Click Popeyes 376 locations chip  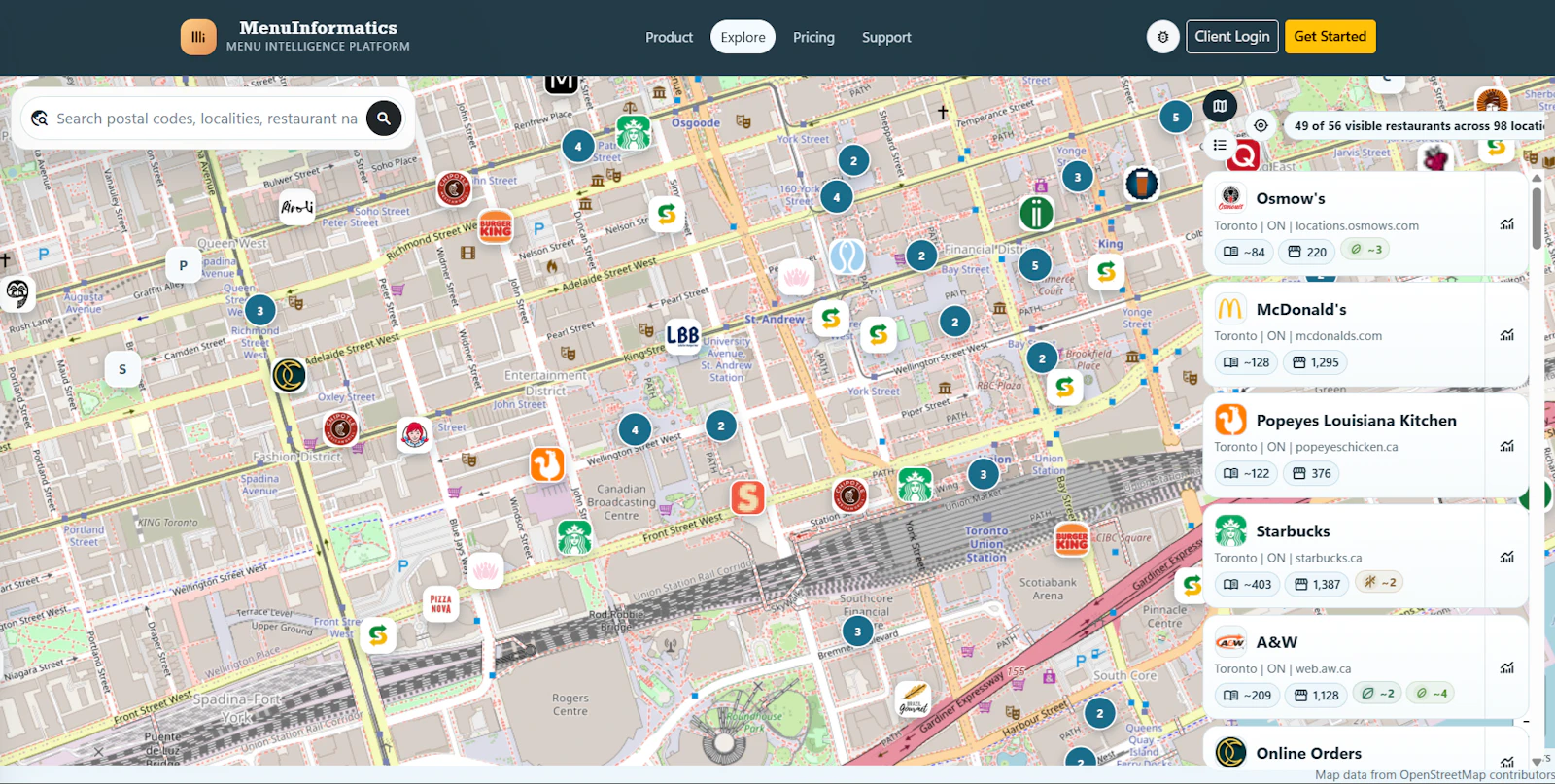click(1311, 473)
